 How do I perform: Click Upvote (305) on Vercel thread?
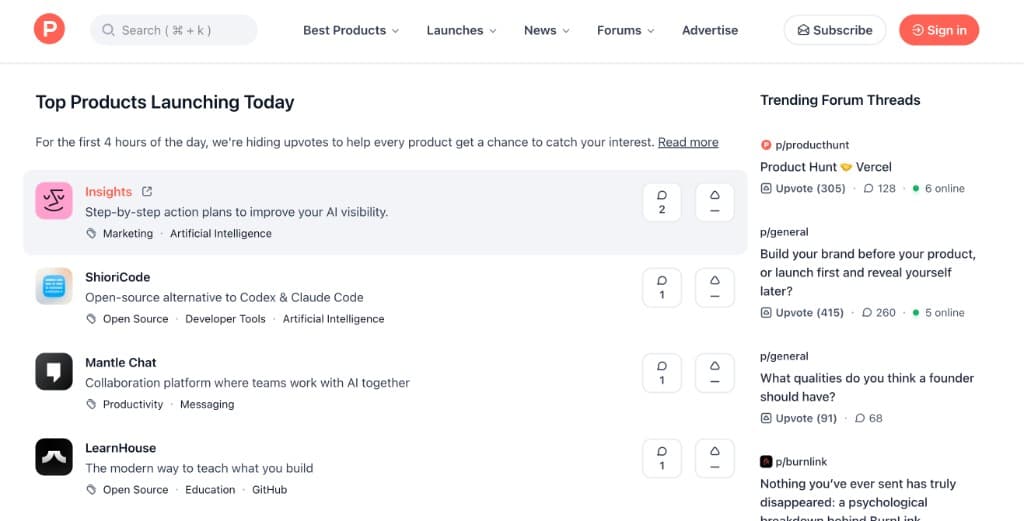[x=803, y=189]
